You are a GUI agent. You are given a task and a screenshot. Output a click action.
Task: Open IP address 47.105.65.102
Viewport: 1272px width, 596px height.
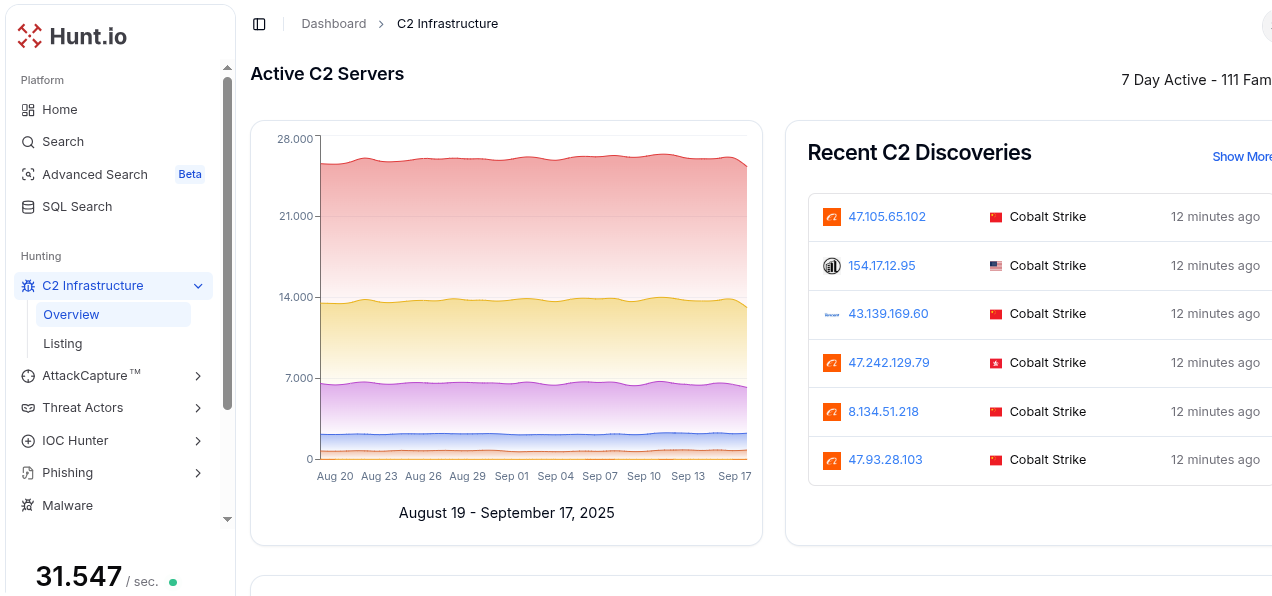[887, 217]
